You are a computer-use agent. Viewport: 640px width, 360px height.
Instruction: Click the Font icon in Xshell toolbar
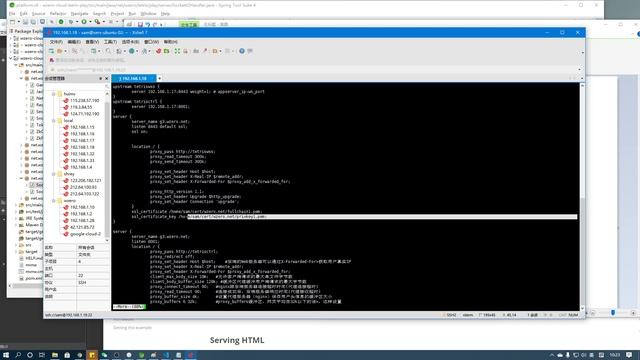144,51
